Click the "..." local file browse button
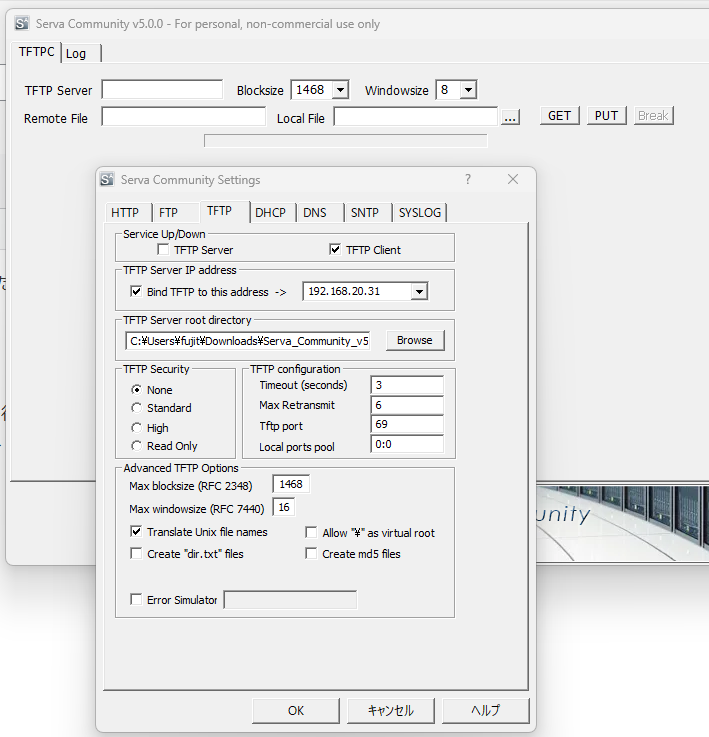709x737 pixels. [x=510, y=117]
